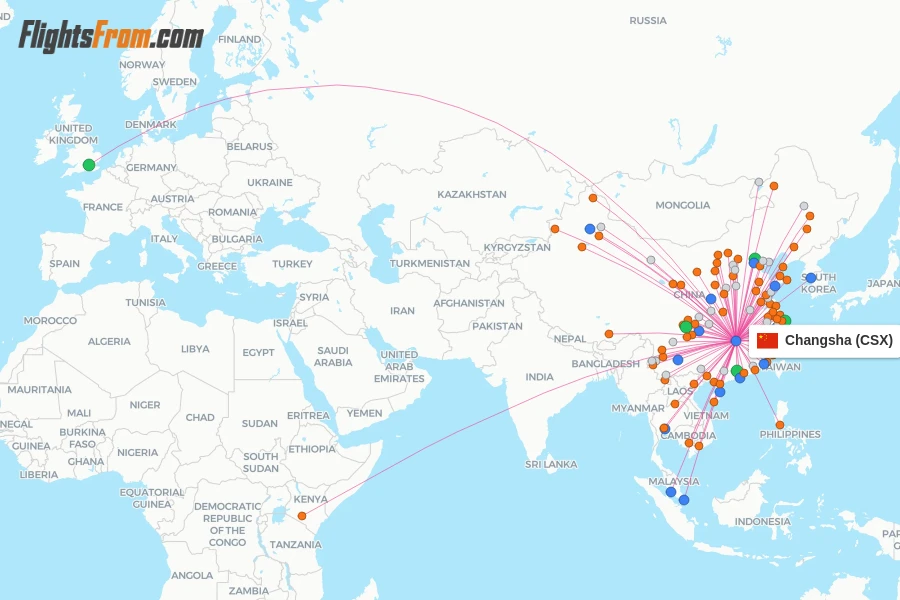This screenshot has height=600, width=900.
Task: Select the blue marker beside the China label
Action: coord(711,299)
